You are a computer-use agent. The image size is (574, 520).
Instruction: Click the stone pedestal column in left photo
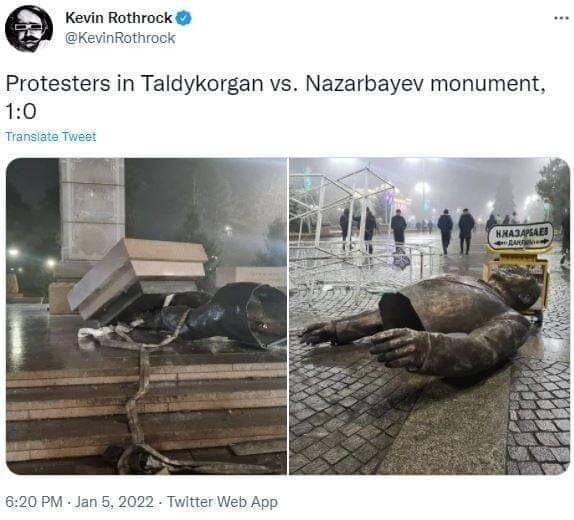92,211
